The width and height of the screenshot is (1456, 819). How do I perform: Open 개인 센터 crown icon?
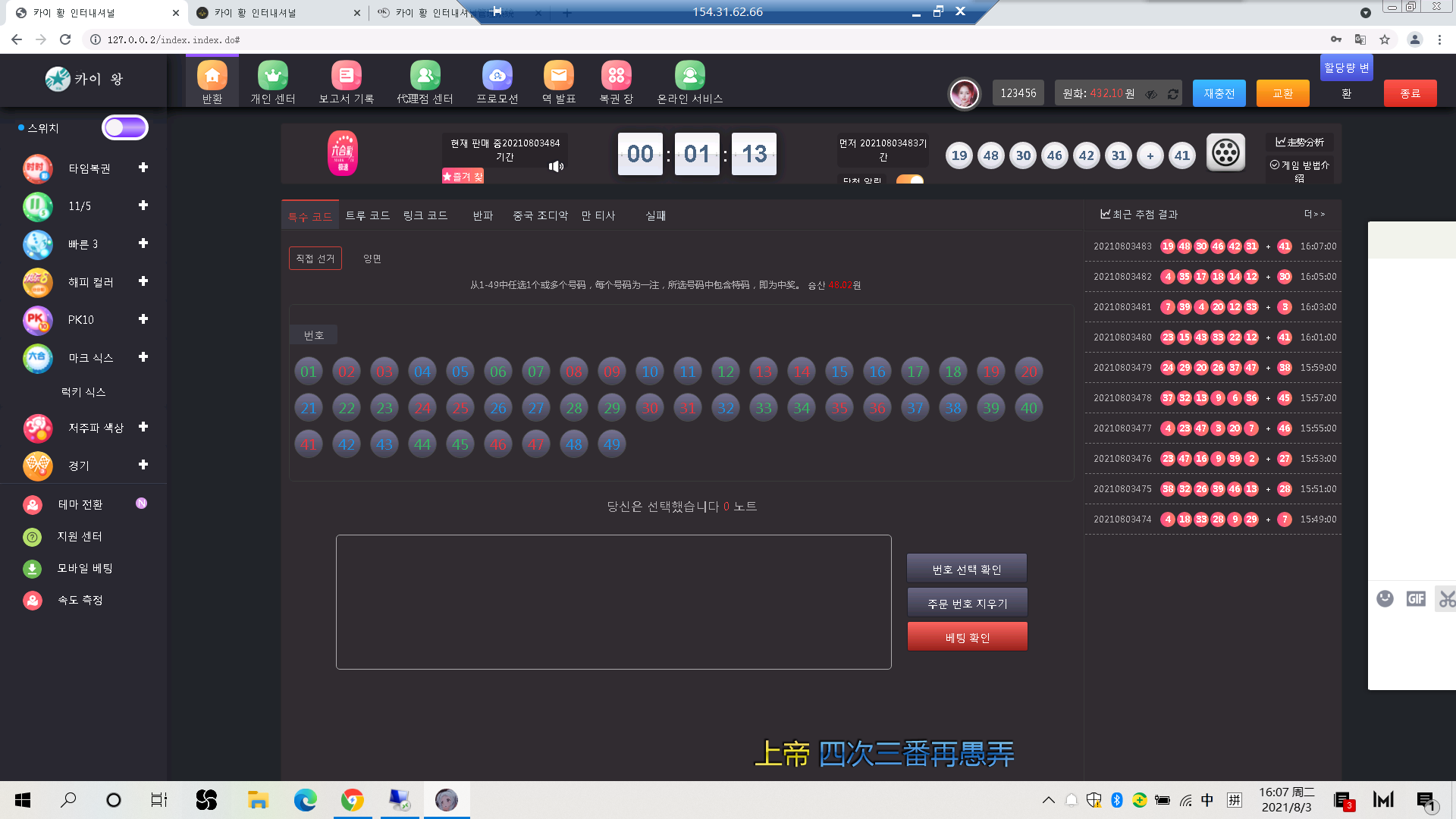click(273, 75)
